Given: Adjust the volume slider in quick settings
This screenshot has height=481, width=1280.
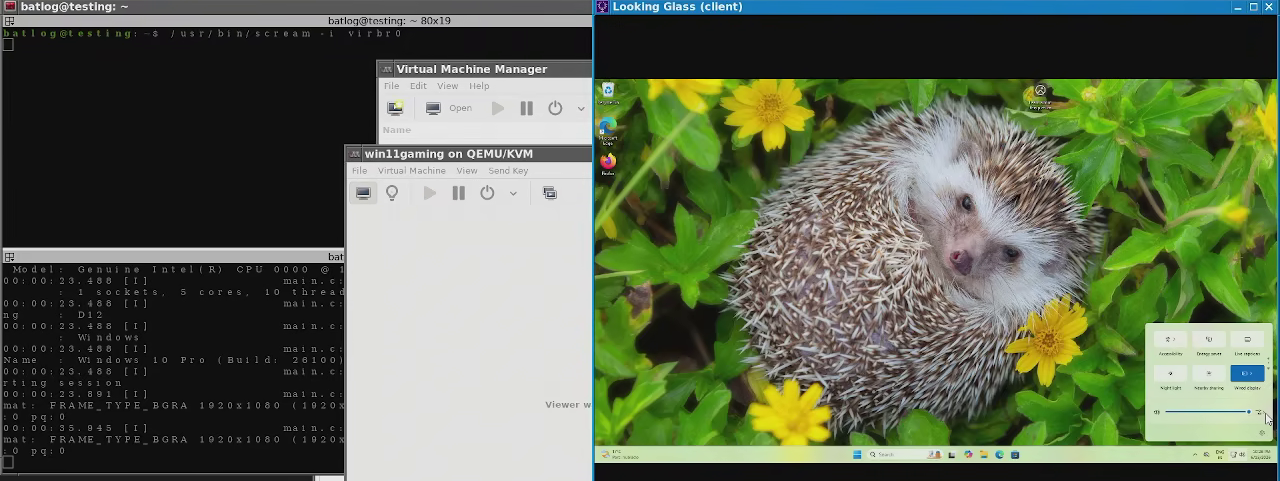Looking at the screenshot, I should (1208, 412).
